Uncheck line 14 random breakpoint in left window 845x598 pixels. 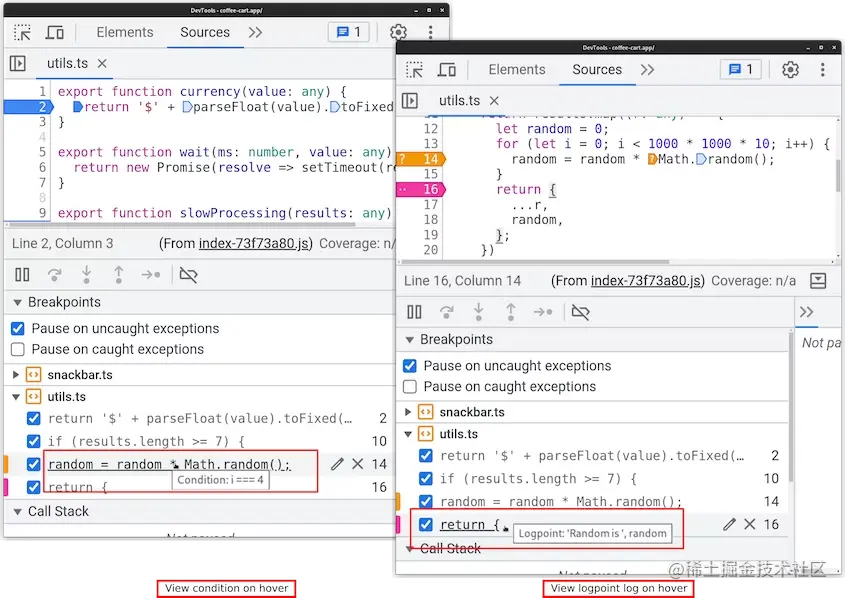[33, 464]
